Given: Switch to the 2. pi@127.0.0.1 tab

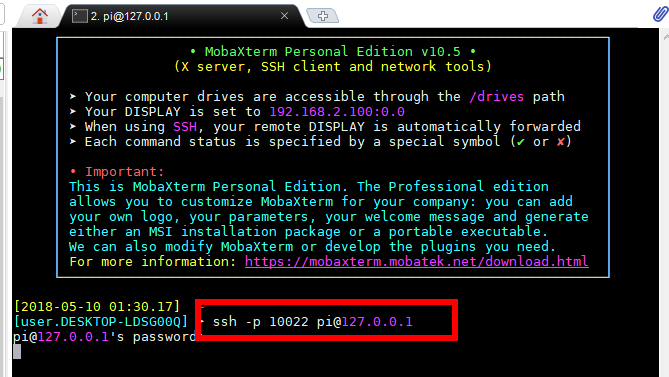Looking at the screenshot, I should (129, 16).
